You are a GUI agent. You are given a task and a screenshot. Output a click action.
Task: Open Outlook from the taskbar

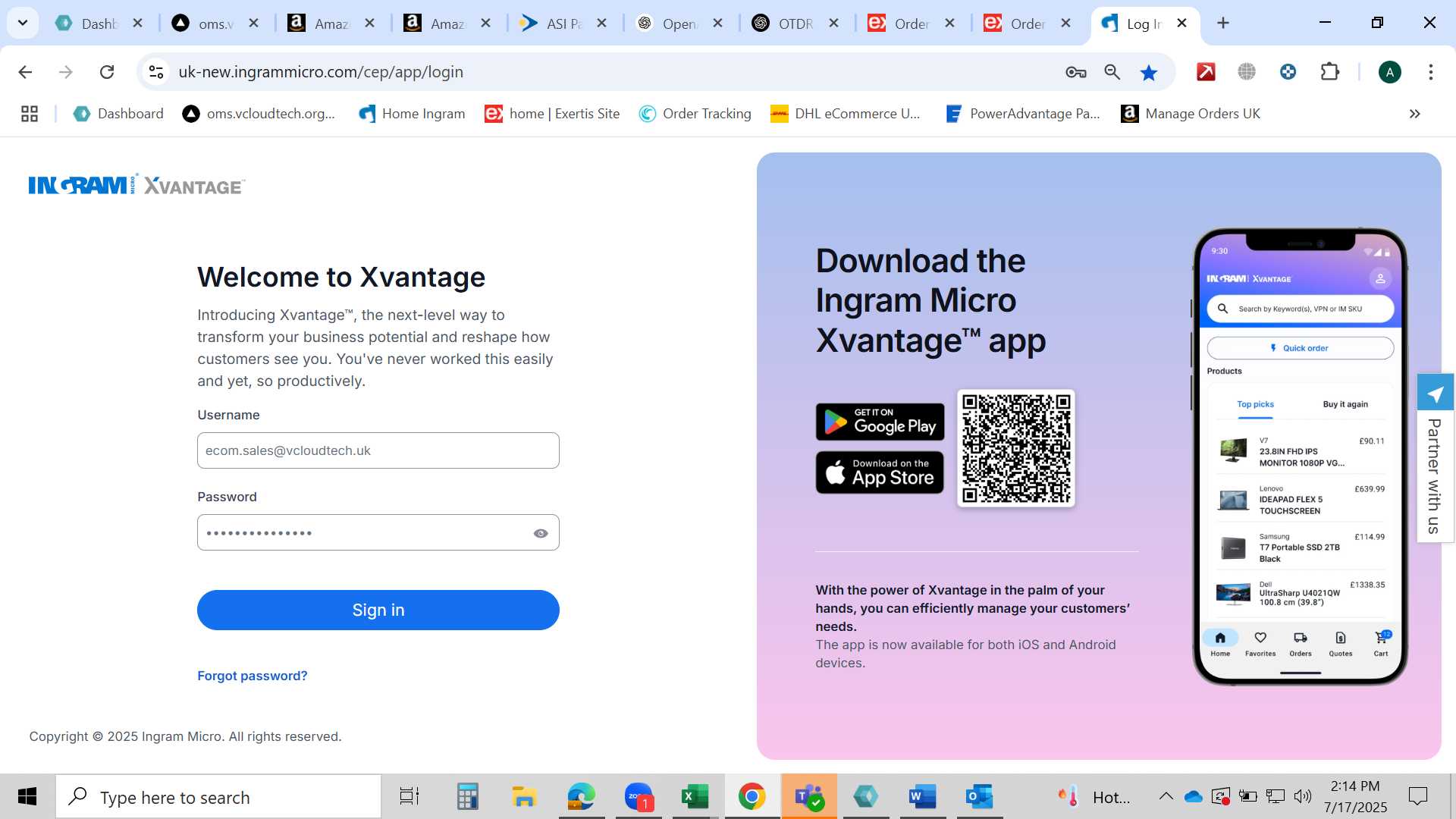click(x=980, y=797)
